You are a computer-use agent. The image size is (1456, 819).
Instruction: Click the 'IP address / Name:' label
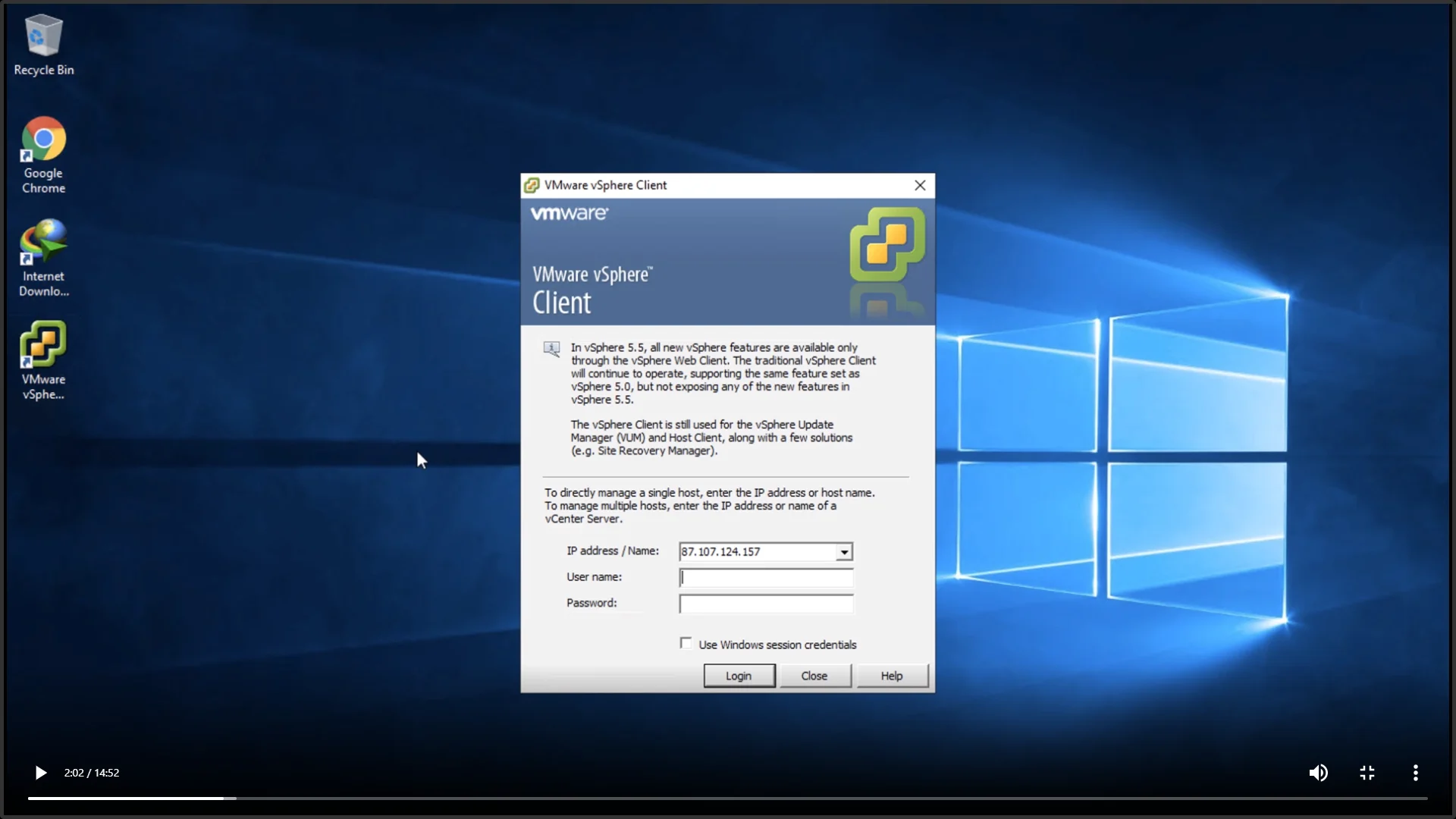pyautogui.click(x=613, y=551)
